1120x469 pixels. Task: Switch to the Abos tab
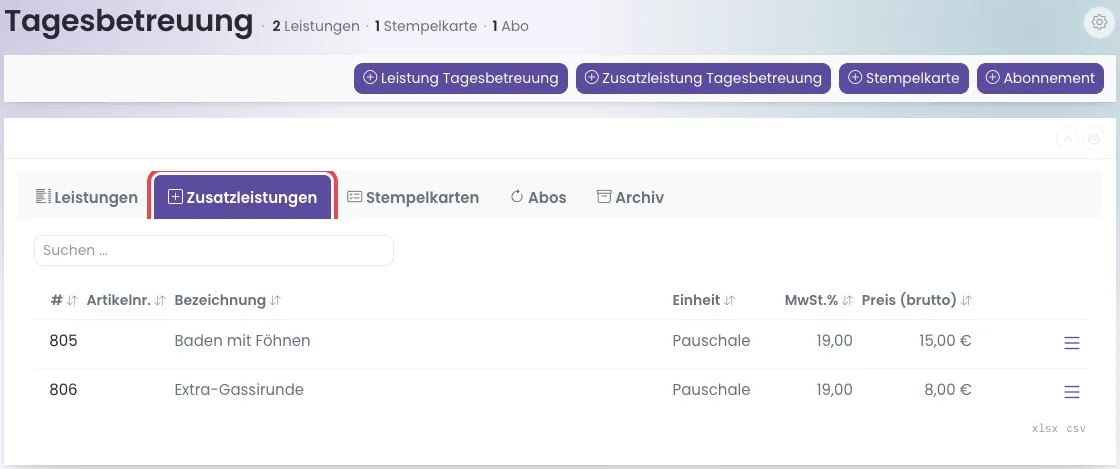tap(539, 197)
